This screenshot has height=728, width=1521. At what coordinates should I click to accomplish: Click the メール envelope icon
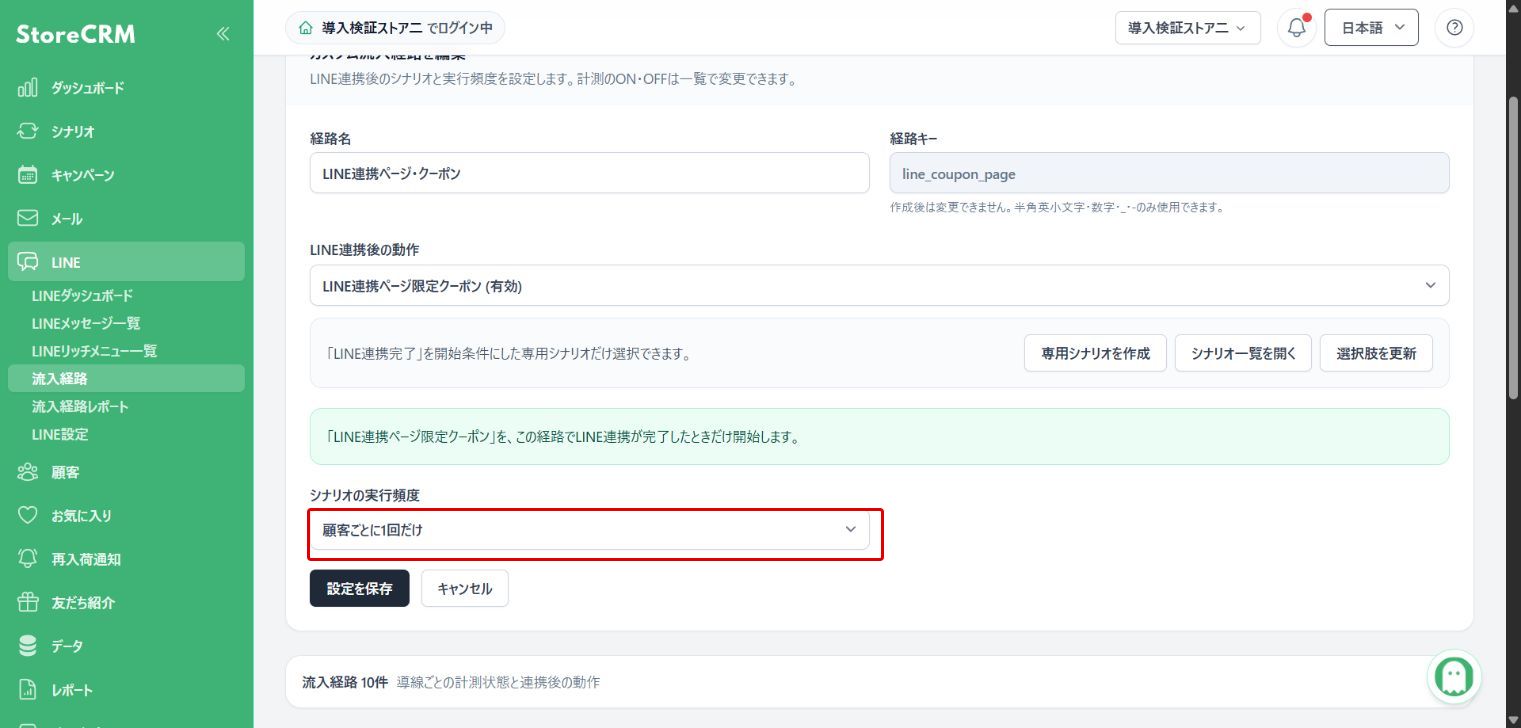[28, 218]
